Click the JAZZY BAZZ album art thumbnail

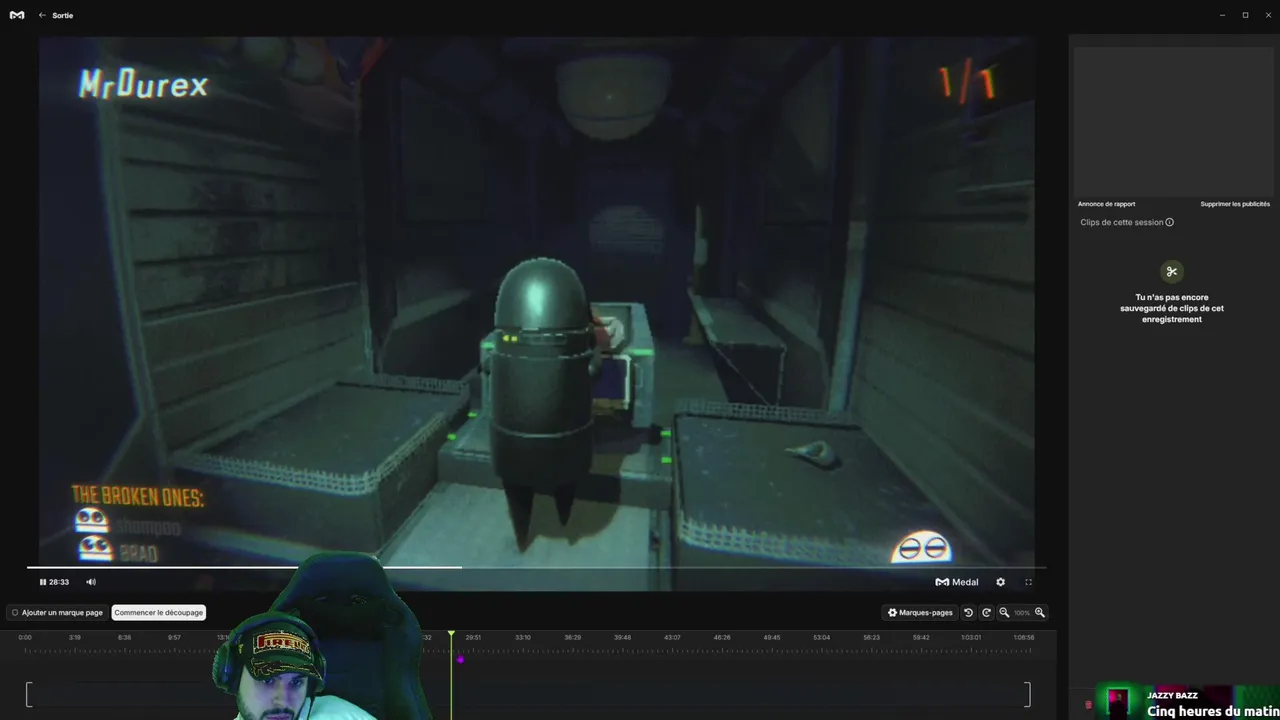pos(1116,702)
